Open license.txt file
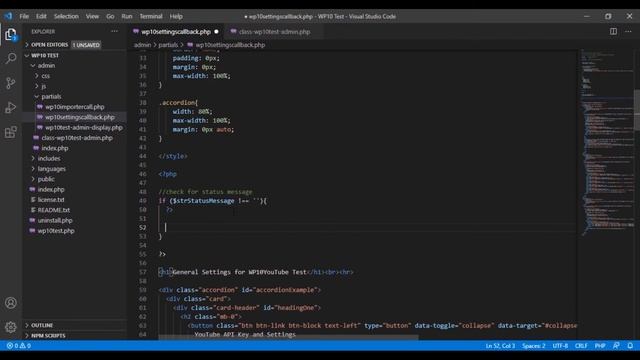Screen dimensions: 640x360 pyautogui.click(x=51, y=200)
